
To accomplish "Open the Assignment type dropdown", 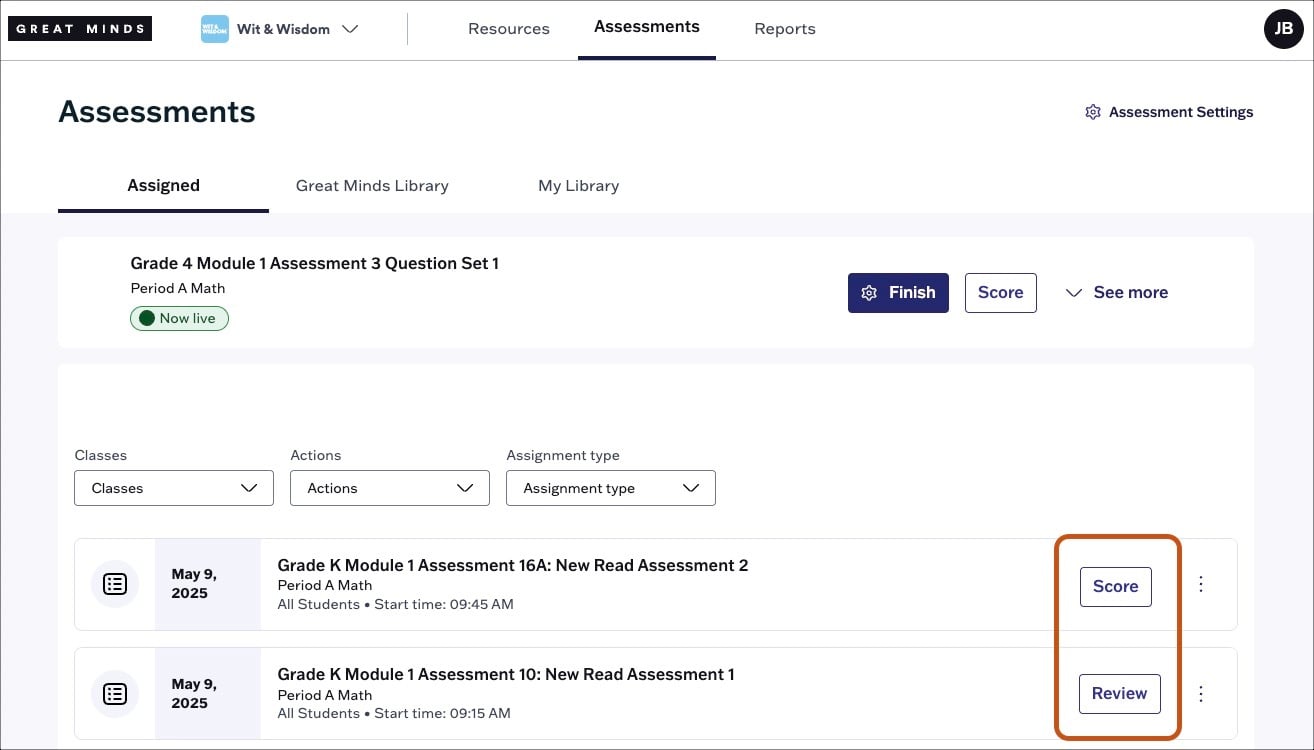I will pos(610,488).
